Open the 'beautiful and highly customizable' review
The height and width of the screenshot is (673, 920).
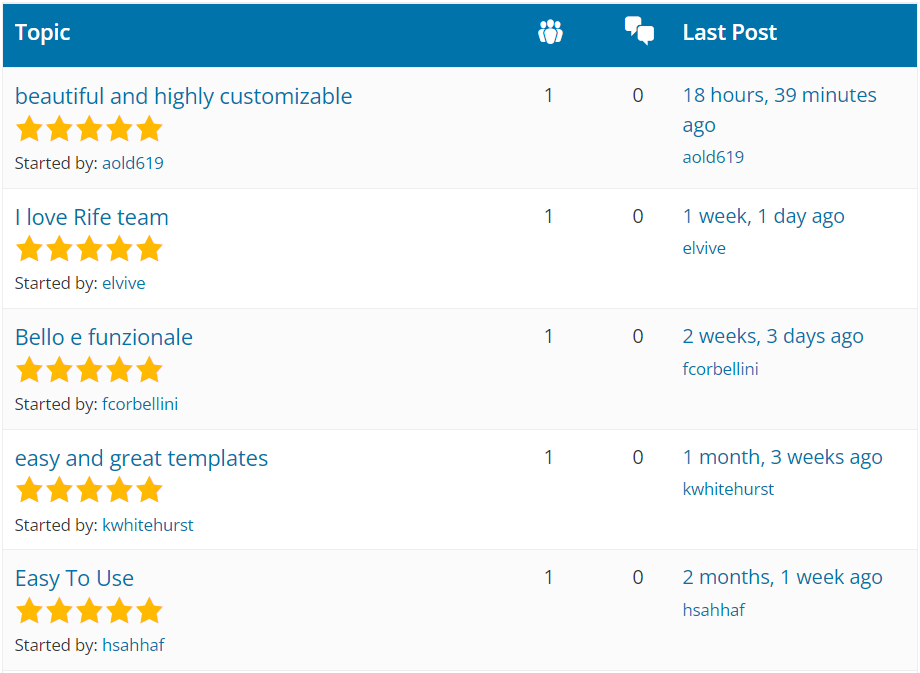[183, 96]
